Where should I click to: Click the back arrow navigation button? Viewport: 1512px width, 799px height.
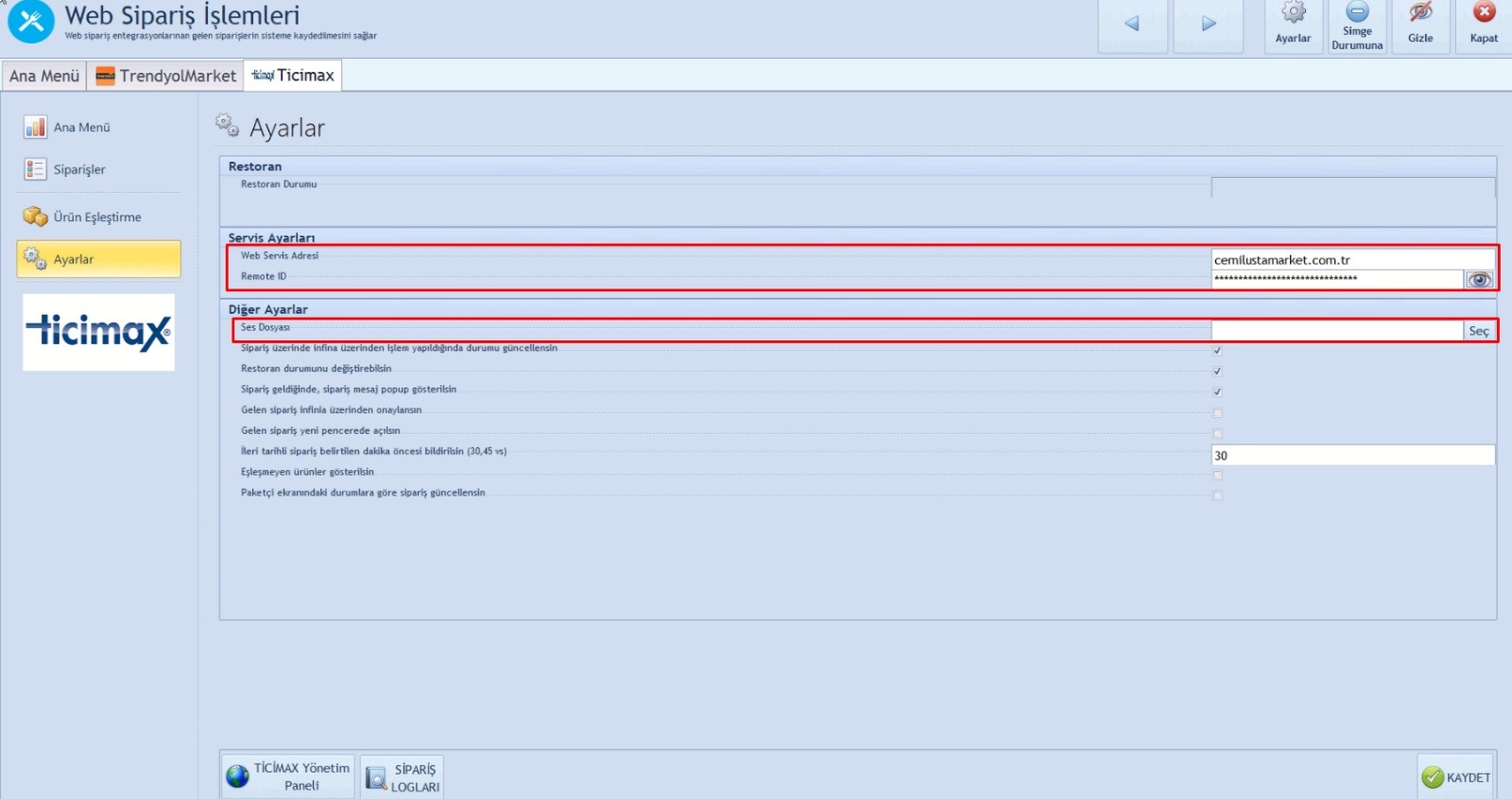1132,26
